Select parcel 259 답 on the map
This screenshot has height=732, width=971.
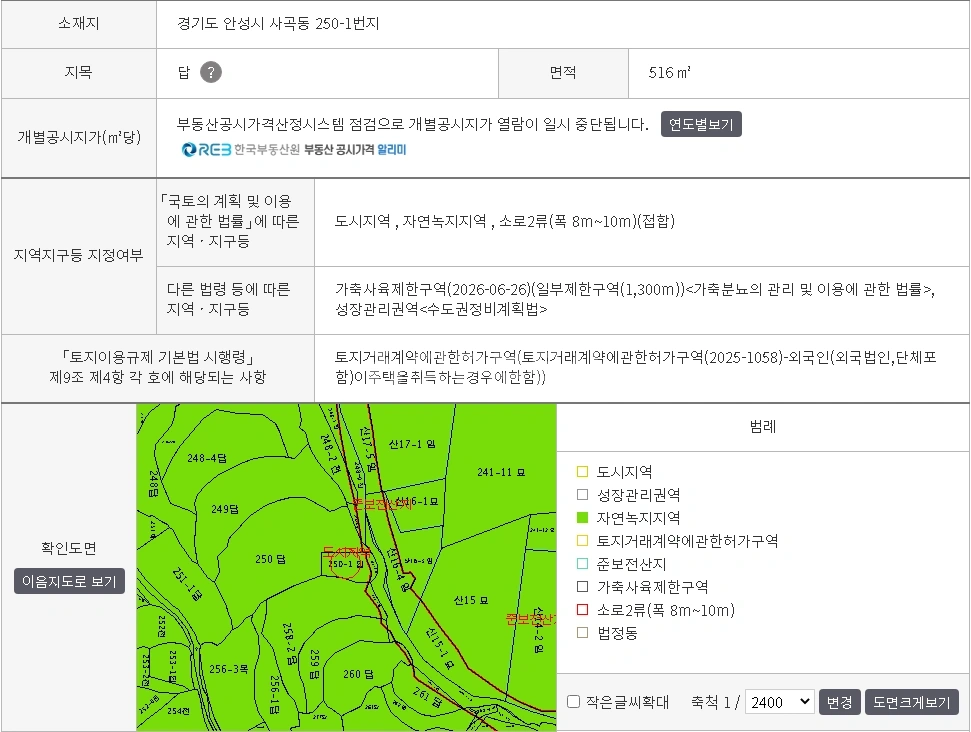pos(315,664)
